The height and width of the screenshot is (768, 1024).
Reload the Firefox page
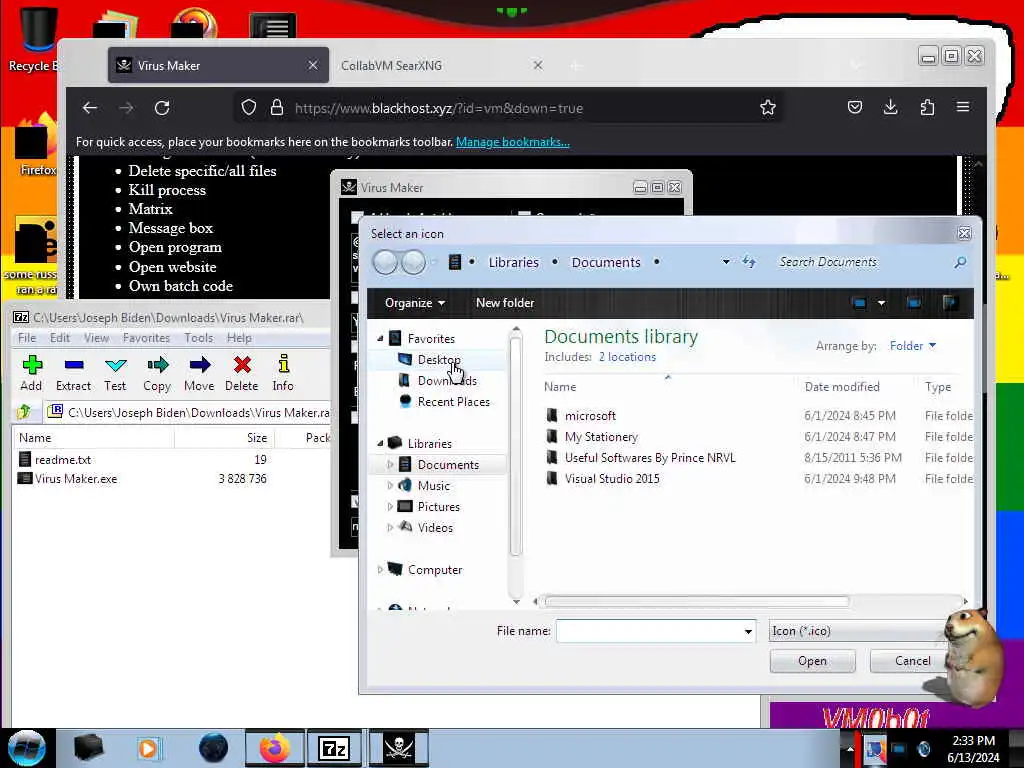pyautogui.click(x=162, y=108)
